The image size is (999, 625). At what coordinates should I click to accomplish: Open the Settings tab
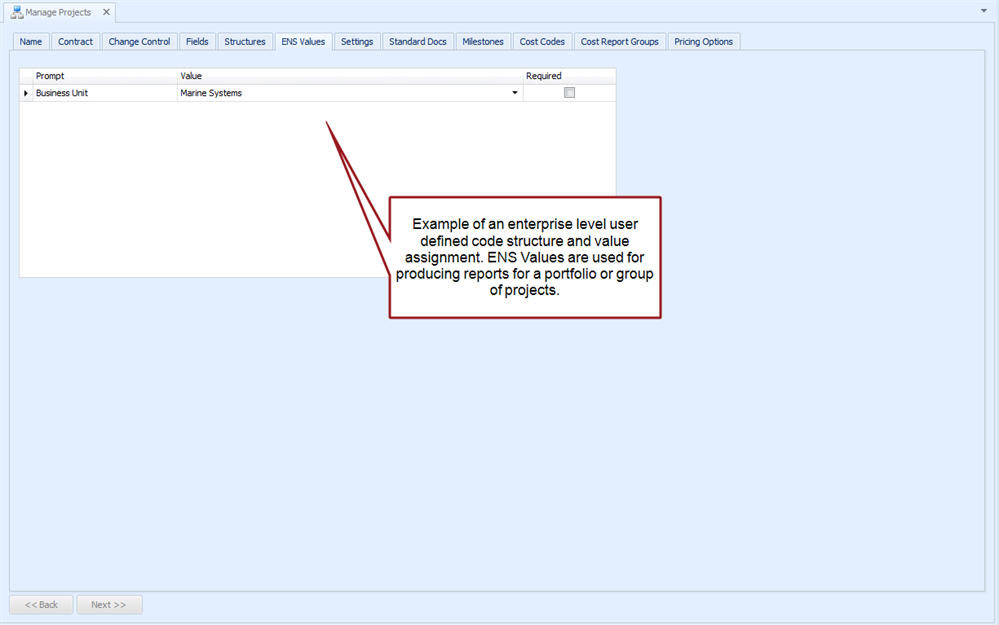357,42
